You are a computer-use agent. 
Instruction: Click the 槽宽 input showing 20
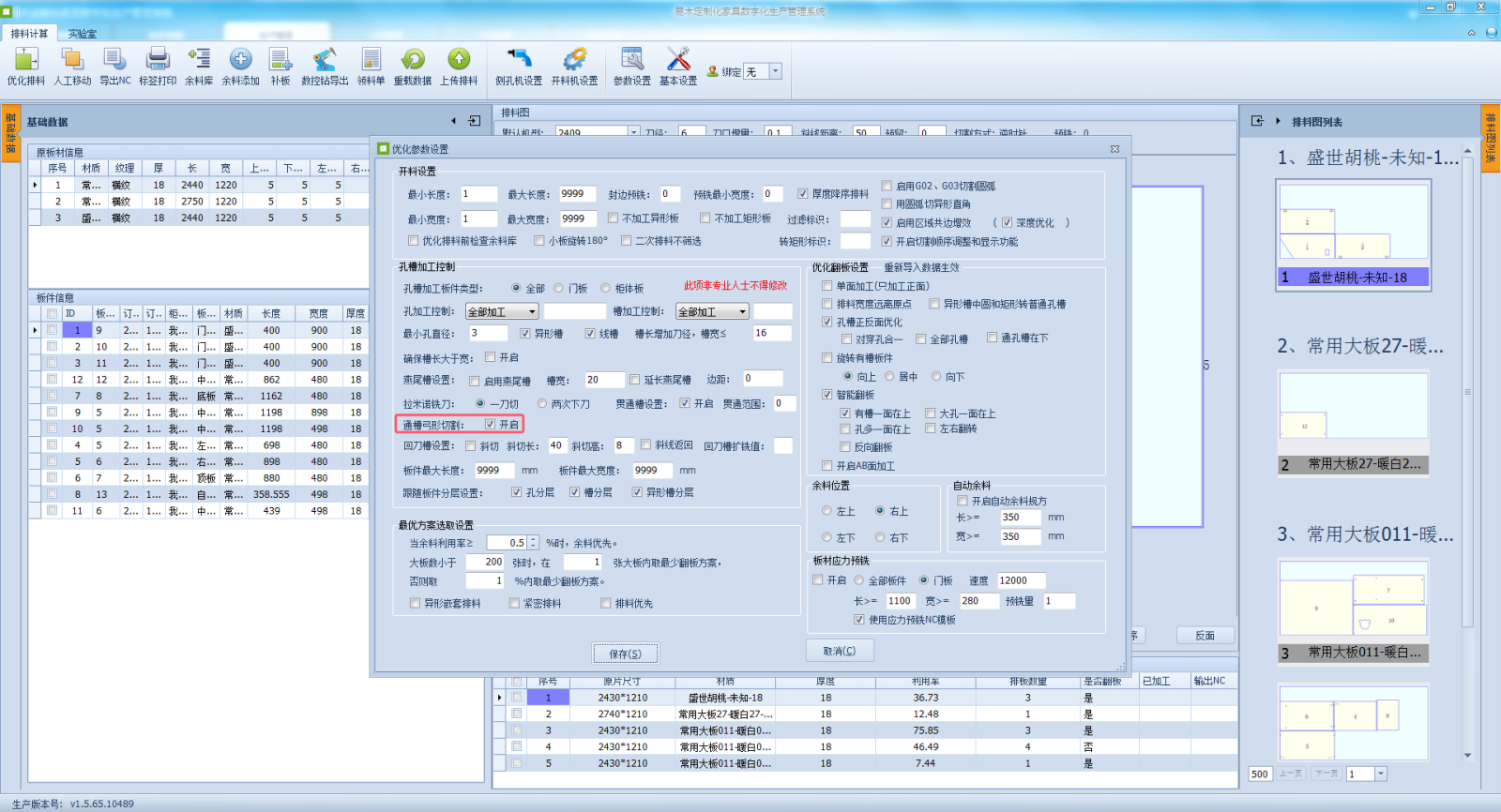[x=604, y=380]
